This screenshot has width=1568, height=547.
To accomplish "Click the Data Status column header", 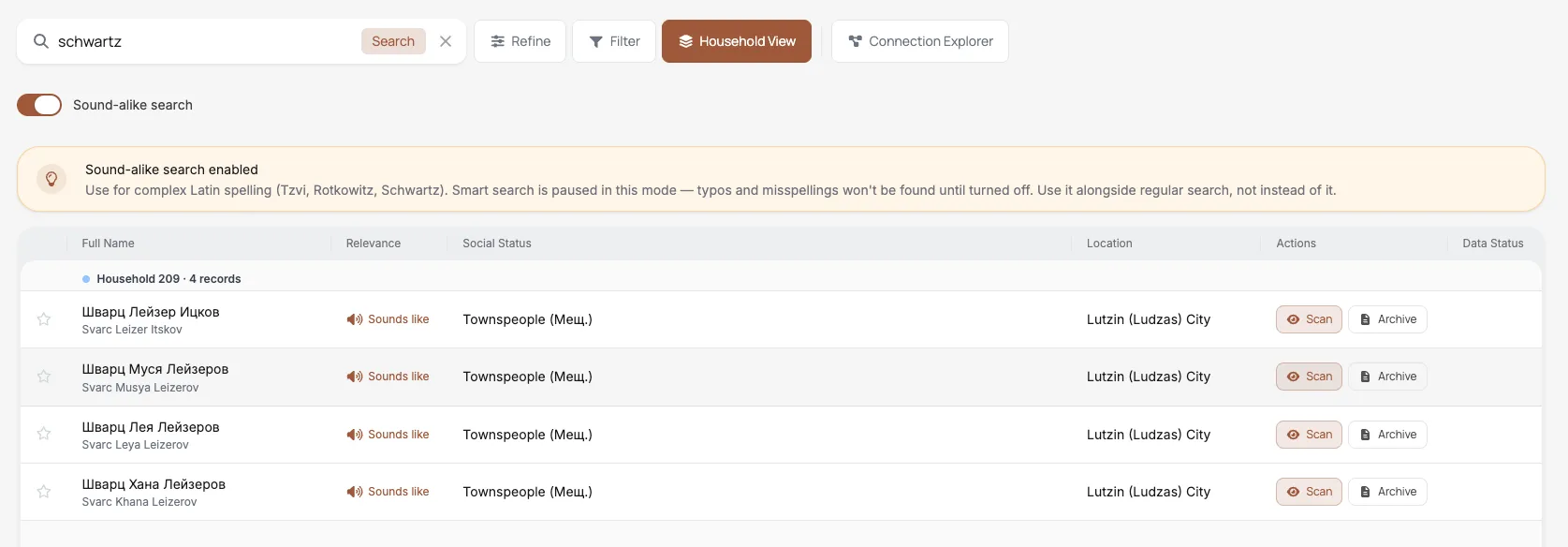I will 1493,244.
